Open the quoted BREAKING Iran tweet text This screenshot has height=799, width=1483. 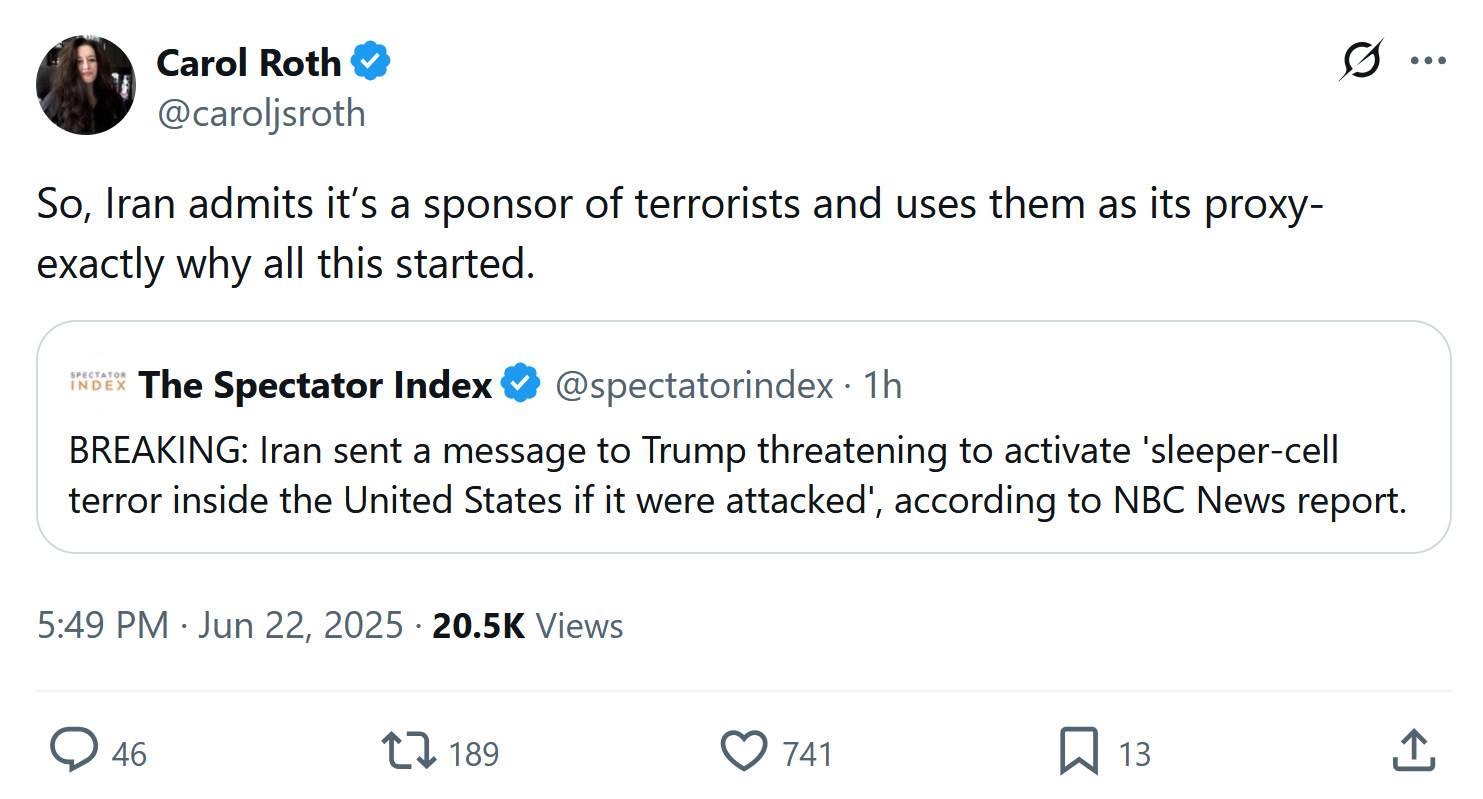point(736,475)
